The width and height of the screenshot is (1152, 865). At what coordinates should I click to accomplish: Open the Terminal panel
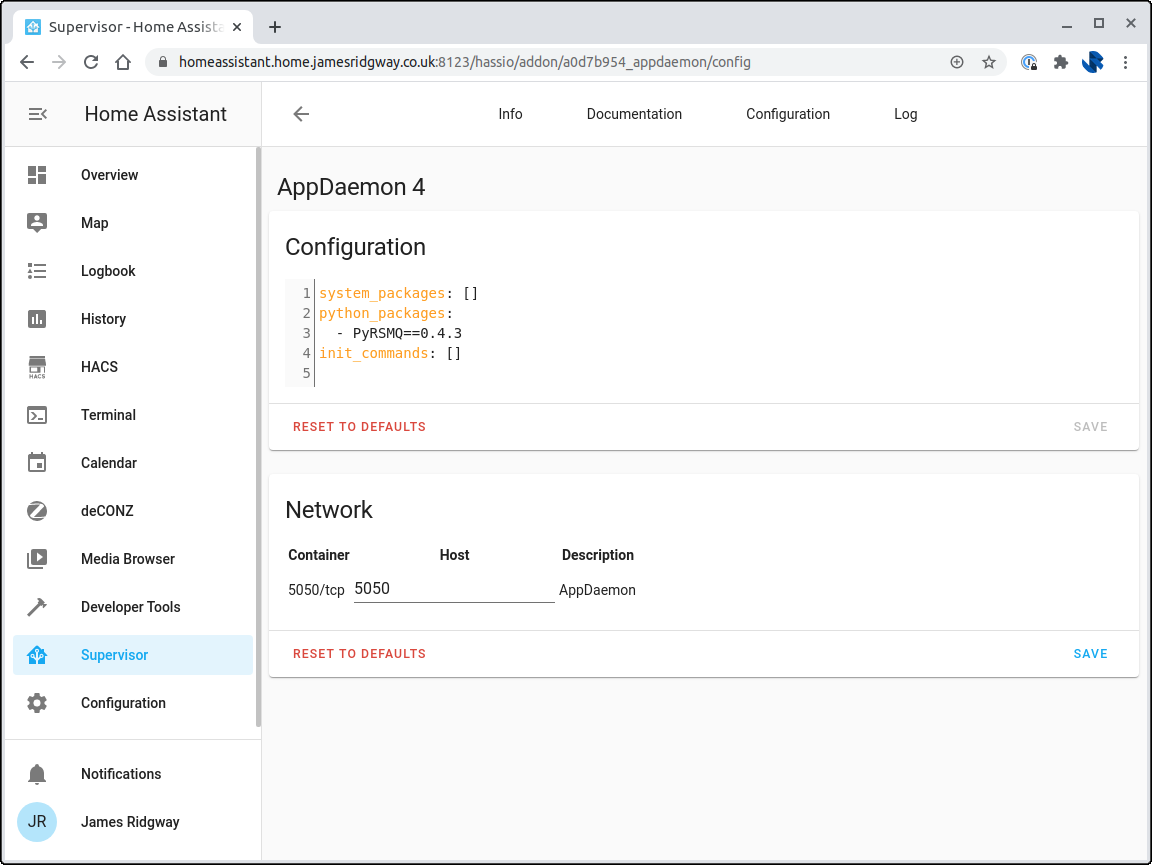108,415
